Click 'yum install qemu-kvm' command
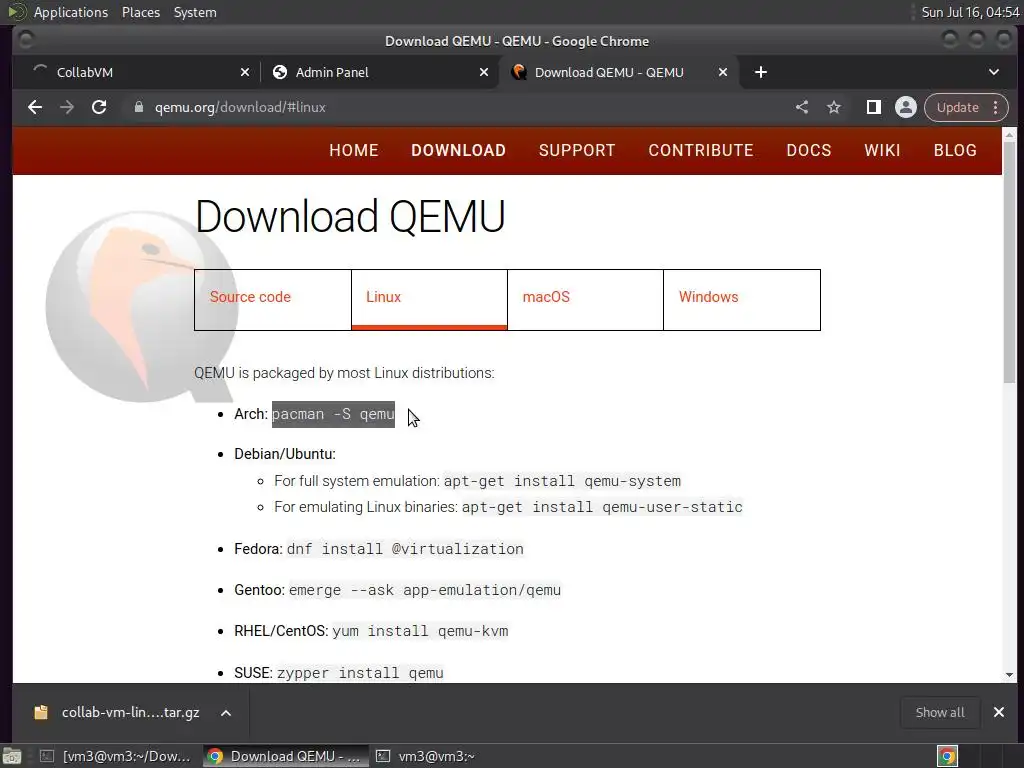 pos(421,632)
